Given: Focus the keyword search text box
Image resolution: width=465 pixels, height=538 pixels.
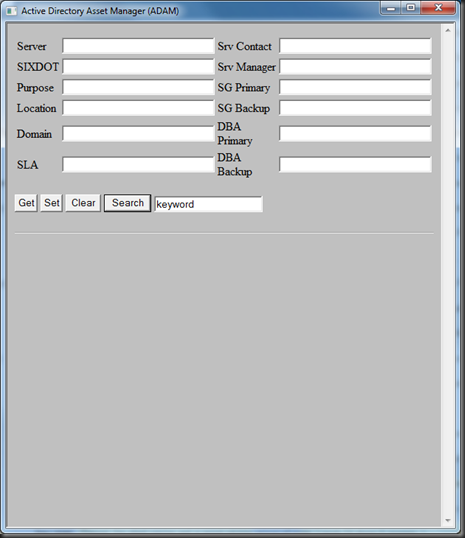Looking at the screenshot, I should click(x=209, y=204).
